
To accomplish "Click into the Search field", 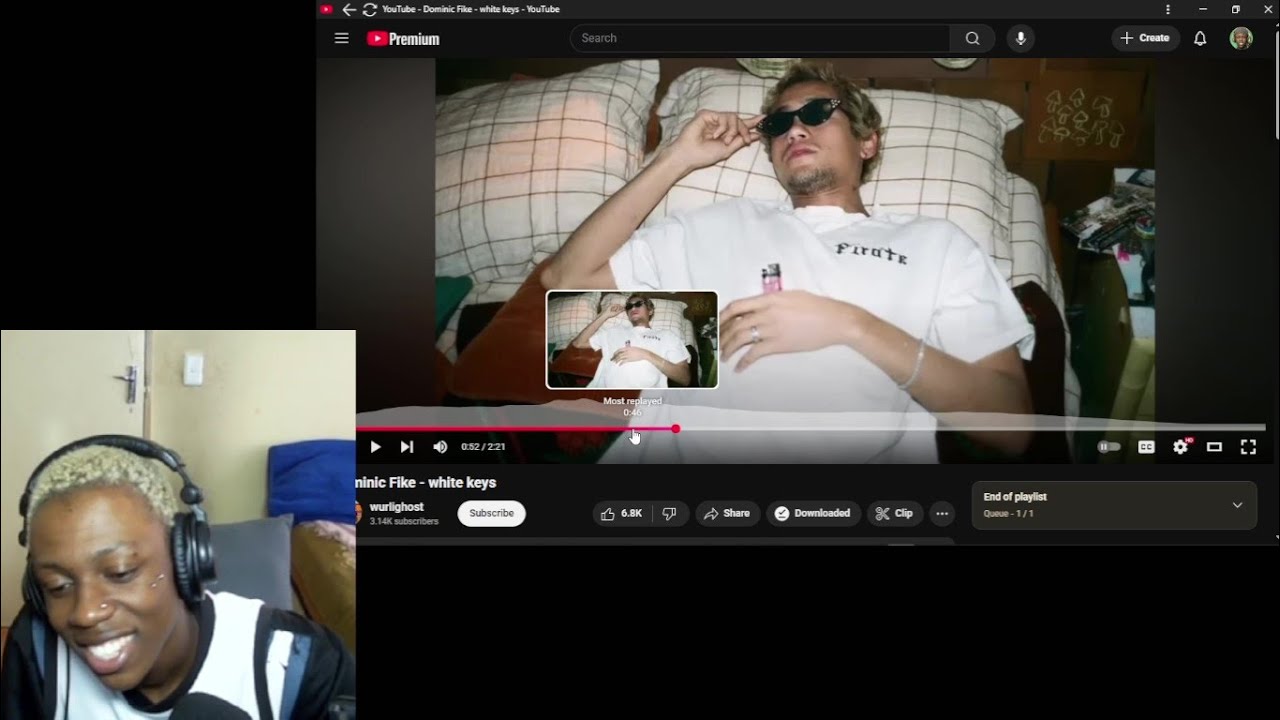I will click(x=760, y=38).
